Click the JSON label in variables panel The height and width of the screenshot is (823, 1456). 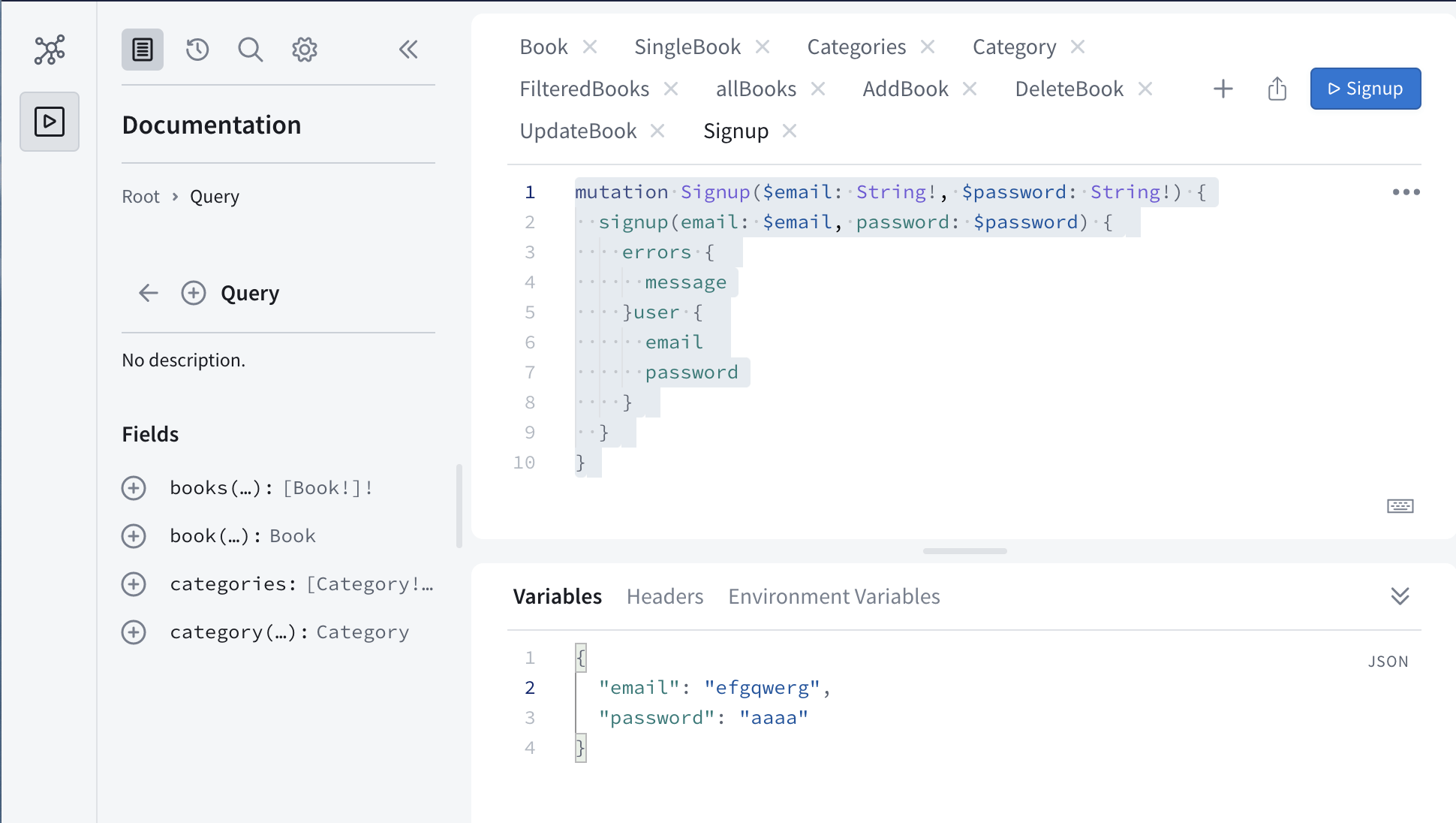(1388, 662)
